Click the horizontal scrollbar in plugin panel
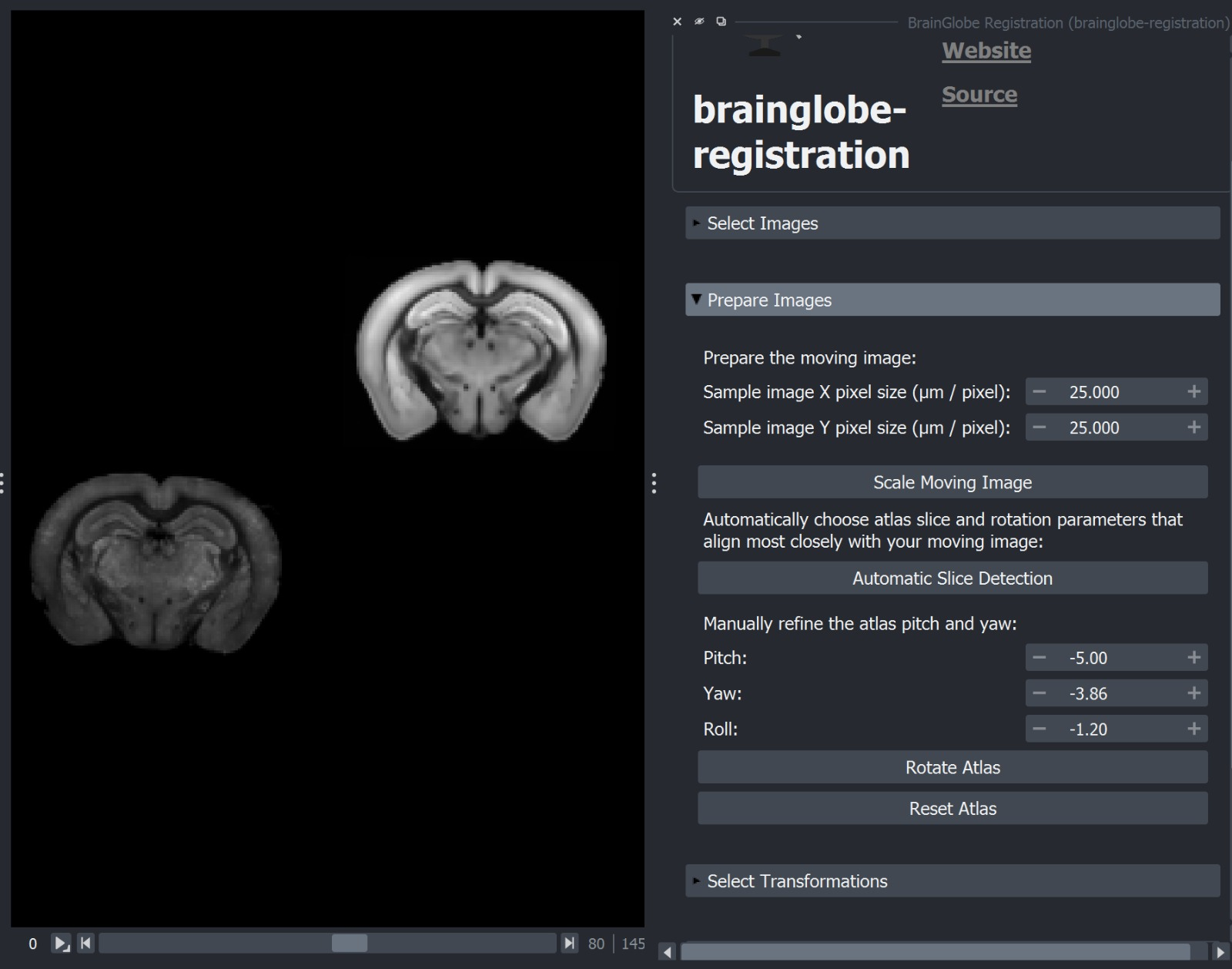The width and height of the screenshot is (1232, 969). 936,952
